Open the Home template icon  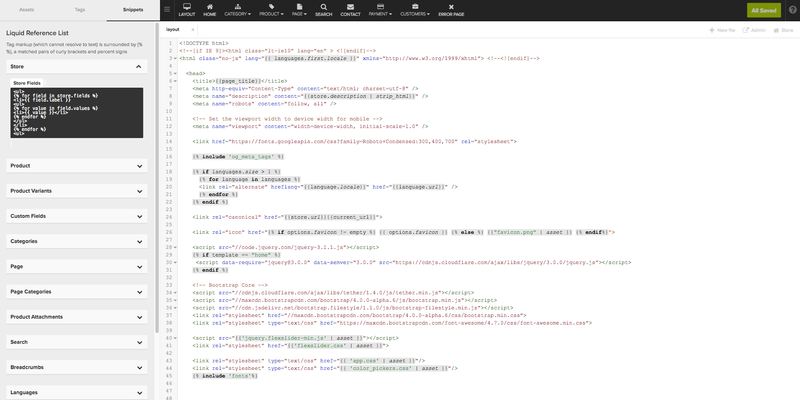click(210, 10)
